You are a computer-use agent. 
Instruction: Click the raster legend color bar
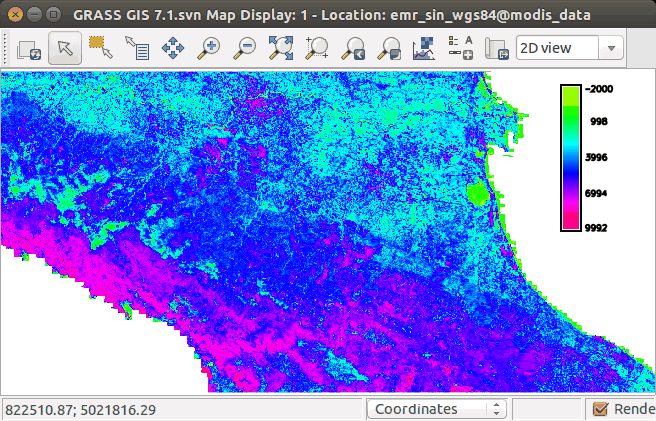click(x=571, y=157)
